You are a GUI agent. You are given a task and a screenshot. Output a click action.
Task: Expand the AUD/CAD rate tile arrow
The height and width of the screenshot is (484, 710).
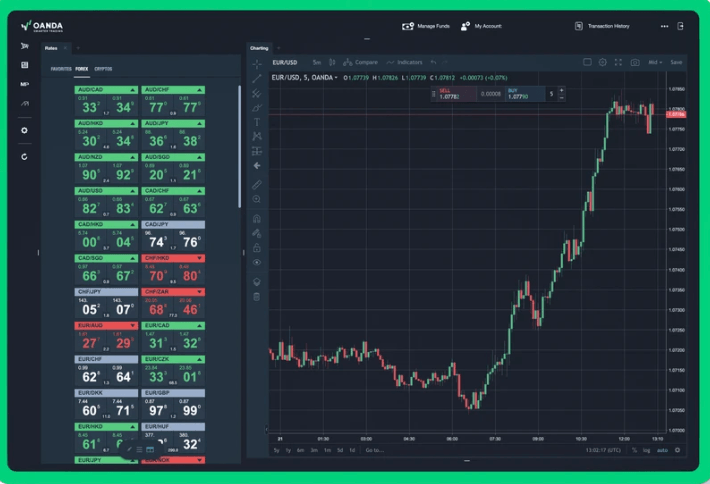pos(133,90)
